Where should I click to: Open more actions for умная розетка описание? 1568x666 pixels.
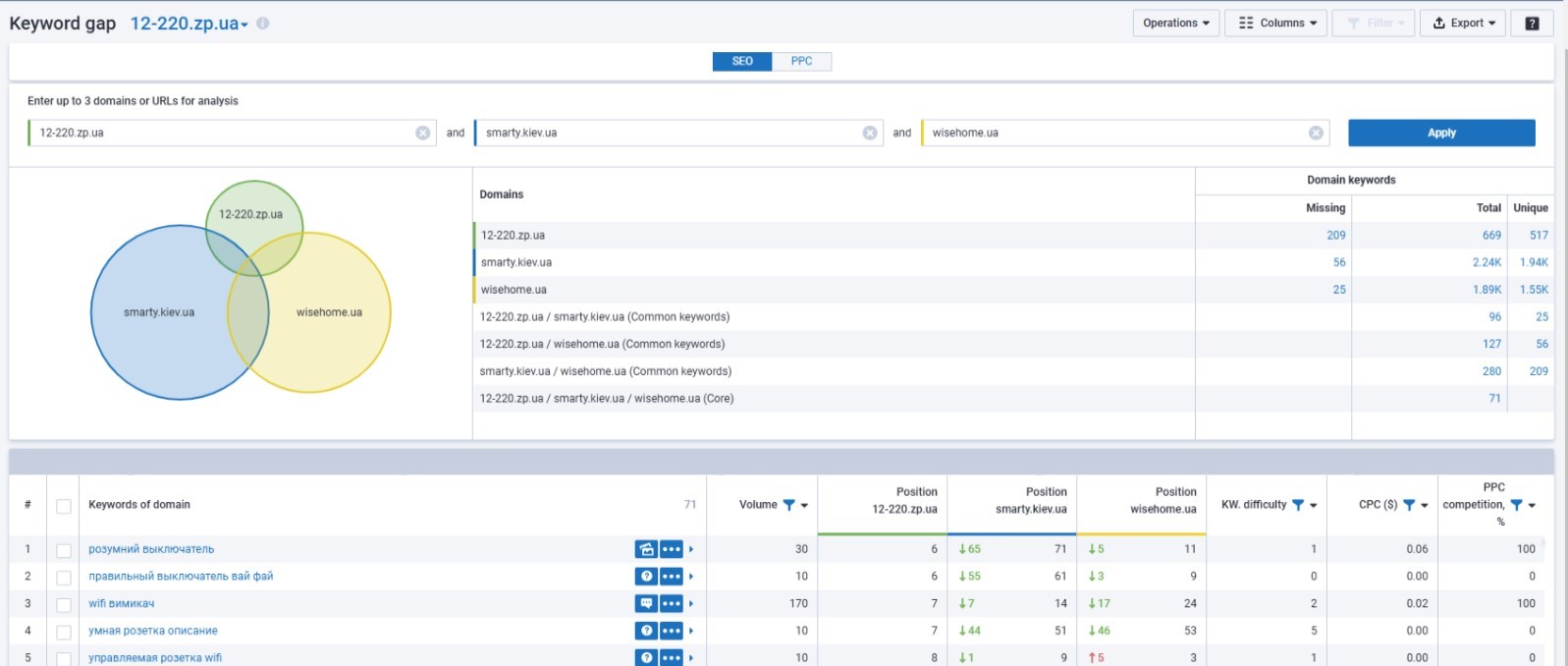pyautogui.click(x=672, y=631)
